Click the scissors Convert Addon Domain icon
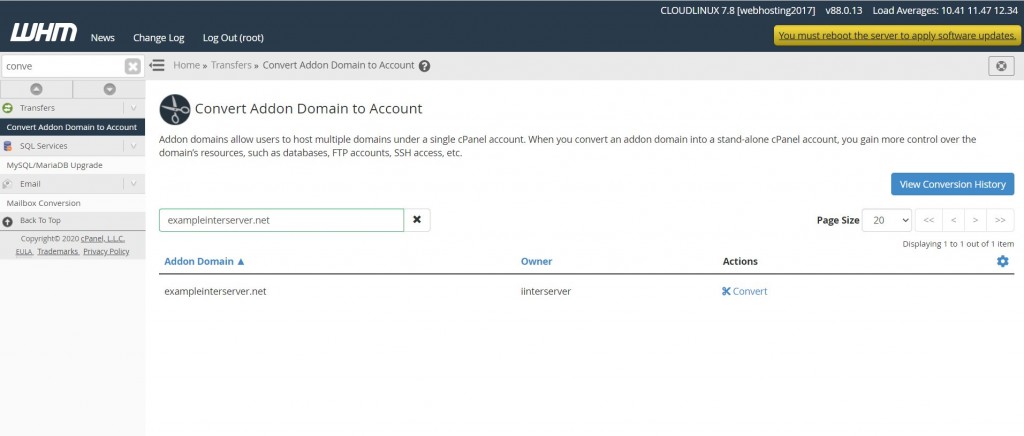 coord(175,109)
